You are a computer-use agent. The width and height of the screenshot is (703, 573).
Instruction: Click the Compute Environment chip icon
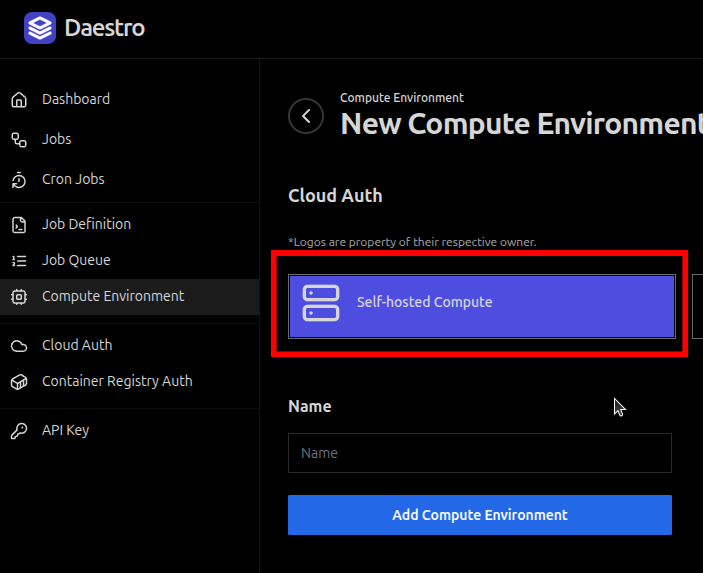19,297
